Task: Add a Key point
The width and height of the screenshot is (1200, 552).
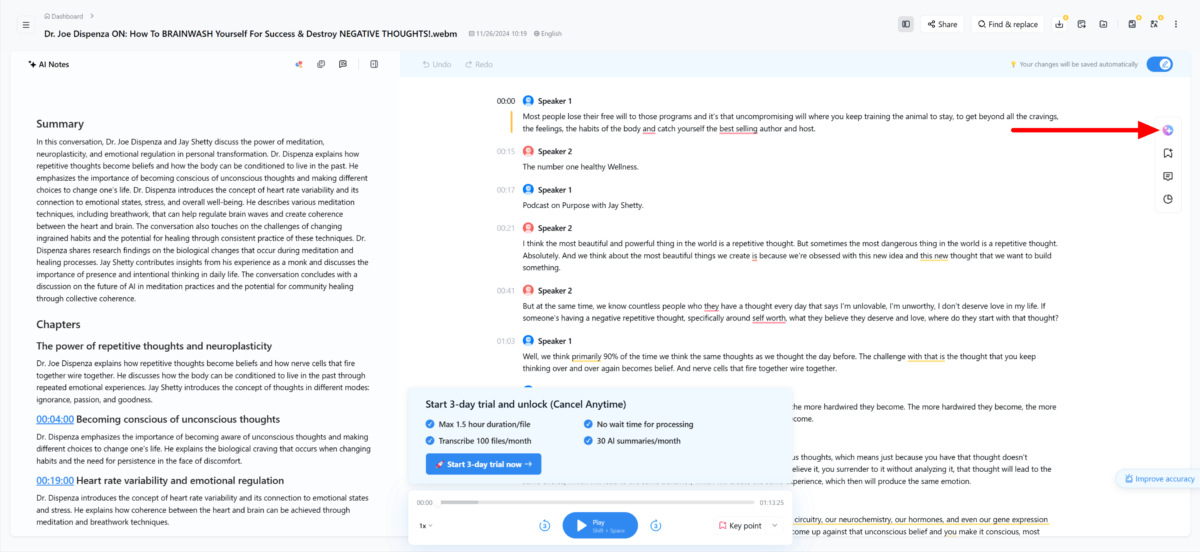Action: 740,525
